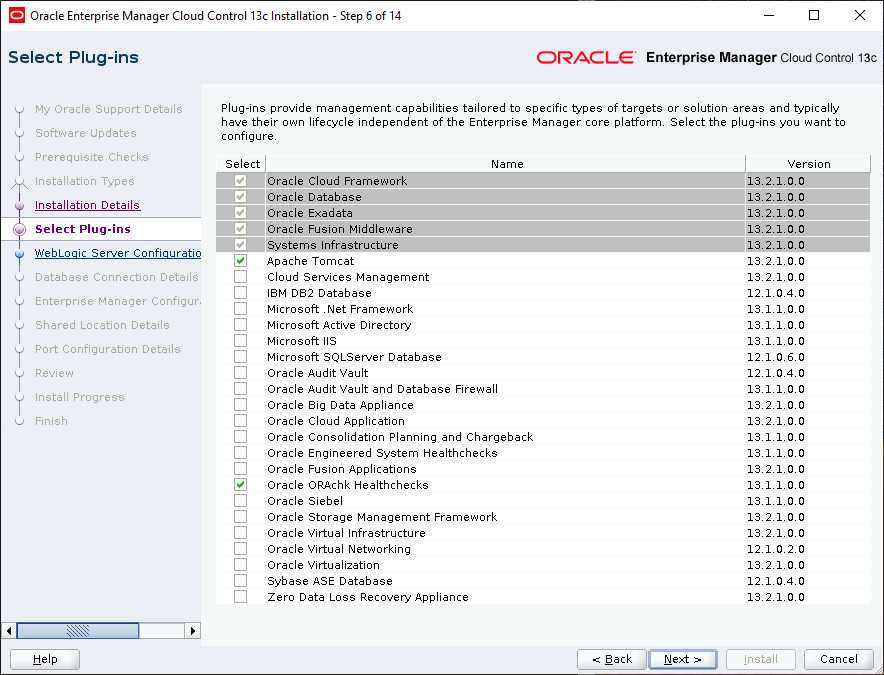
Task: Minimize the installer window
Action: click(769, 15)
